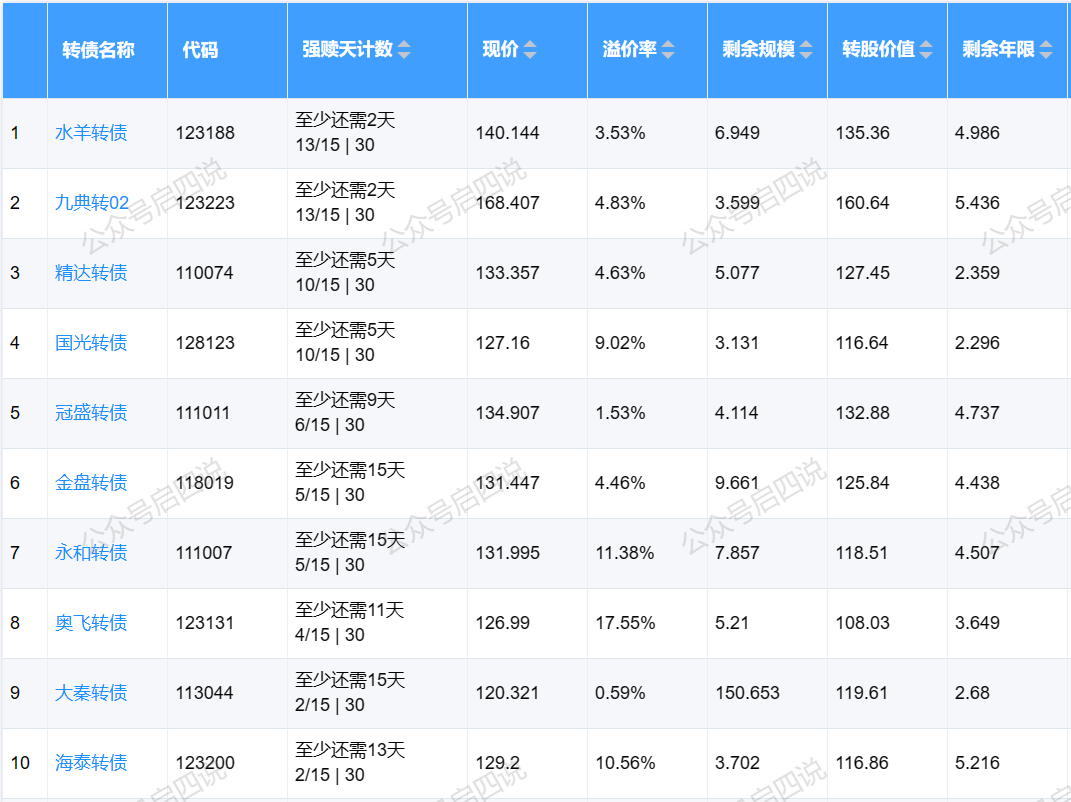Open the 水羊转债 link
Screen dimensions: 1071x802
[91, 133]
